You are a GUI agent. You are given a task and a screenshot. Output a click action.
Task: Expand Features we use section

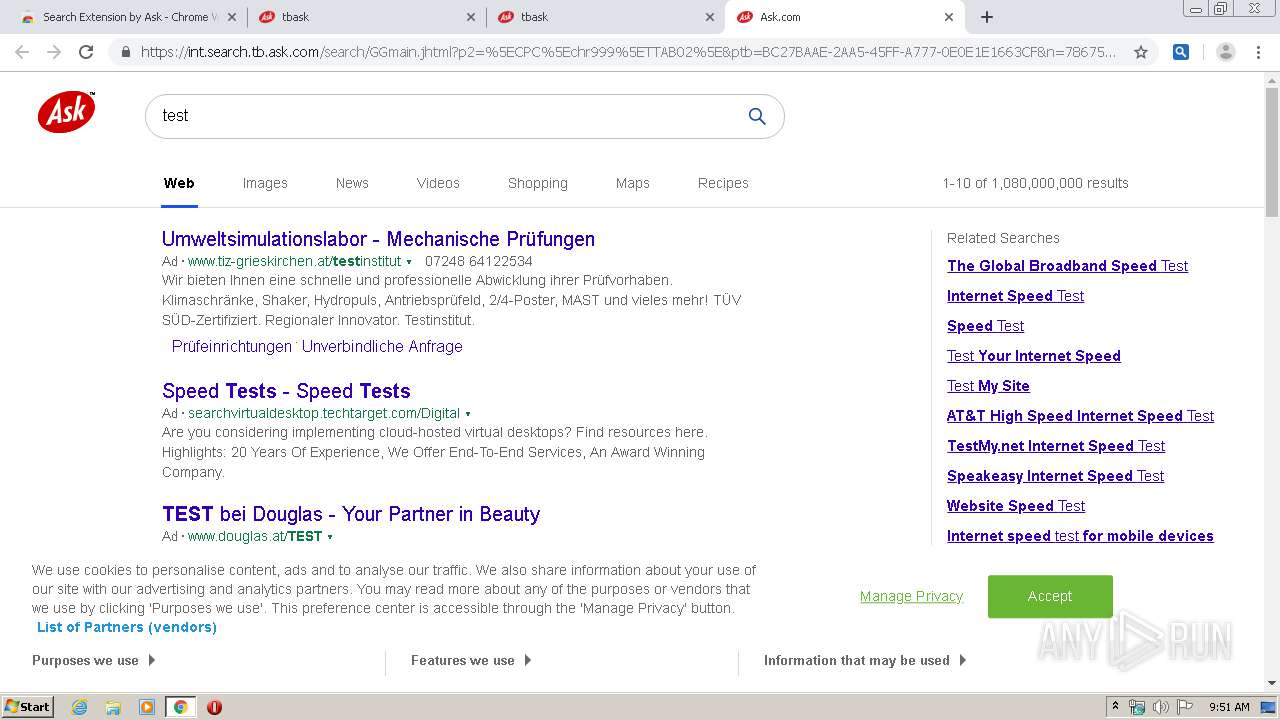point(471,660)
